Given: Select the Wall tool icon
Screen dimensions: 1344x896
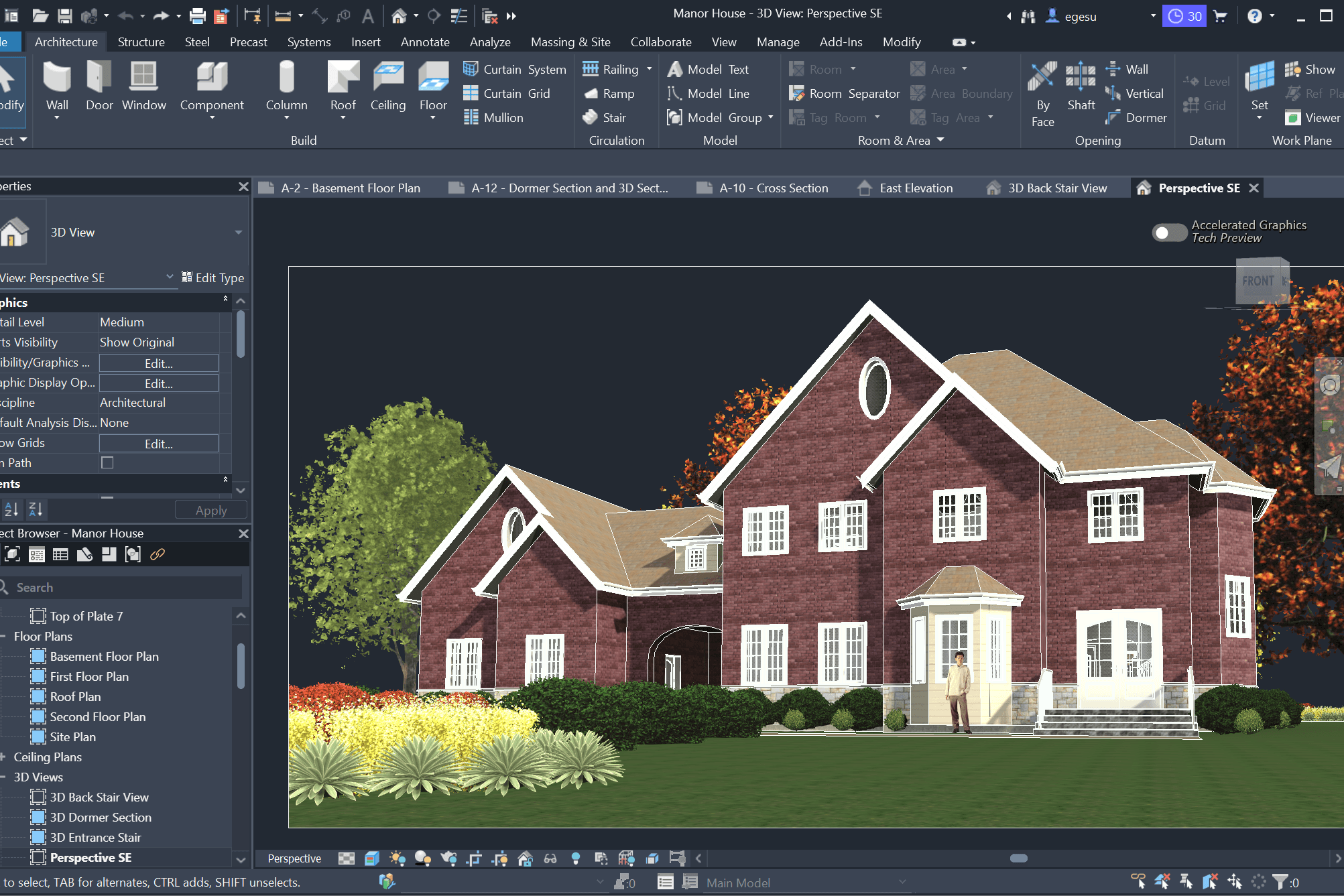Looking at the screenshot, I should point(57,78).
